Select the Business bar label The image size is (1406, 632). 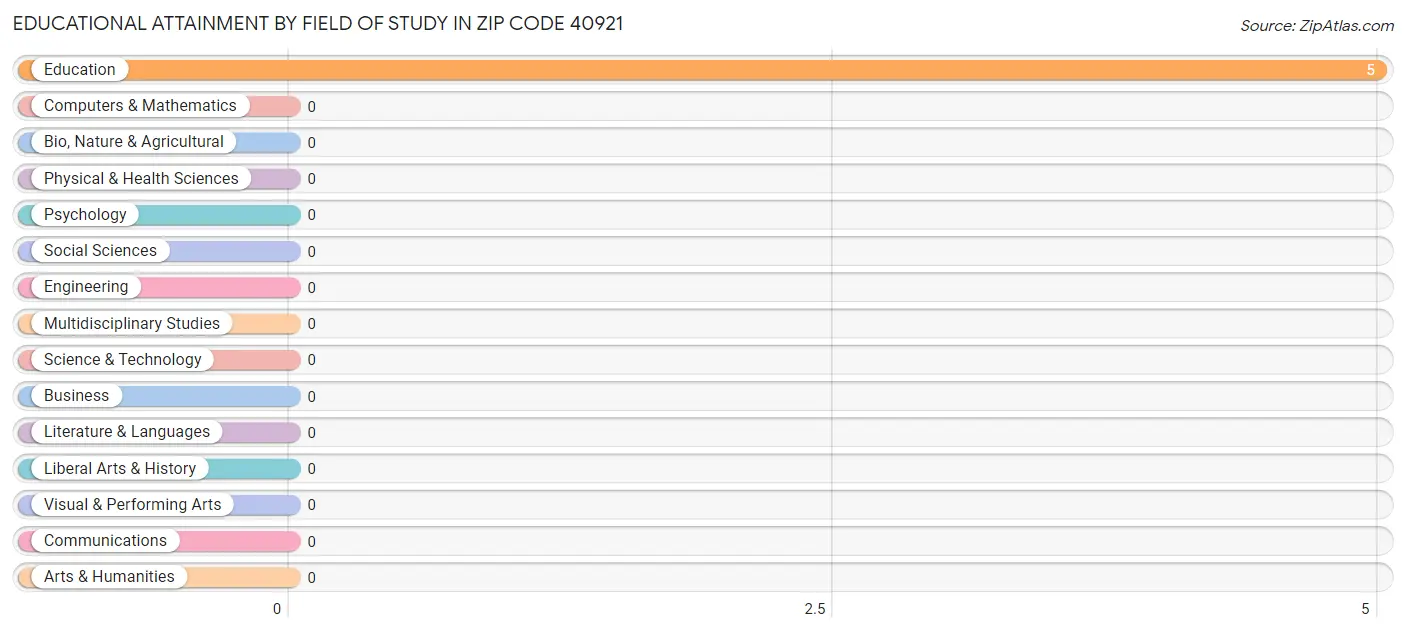[x=76, y=395]
